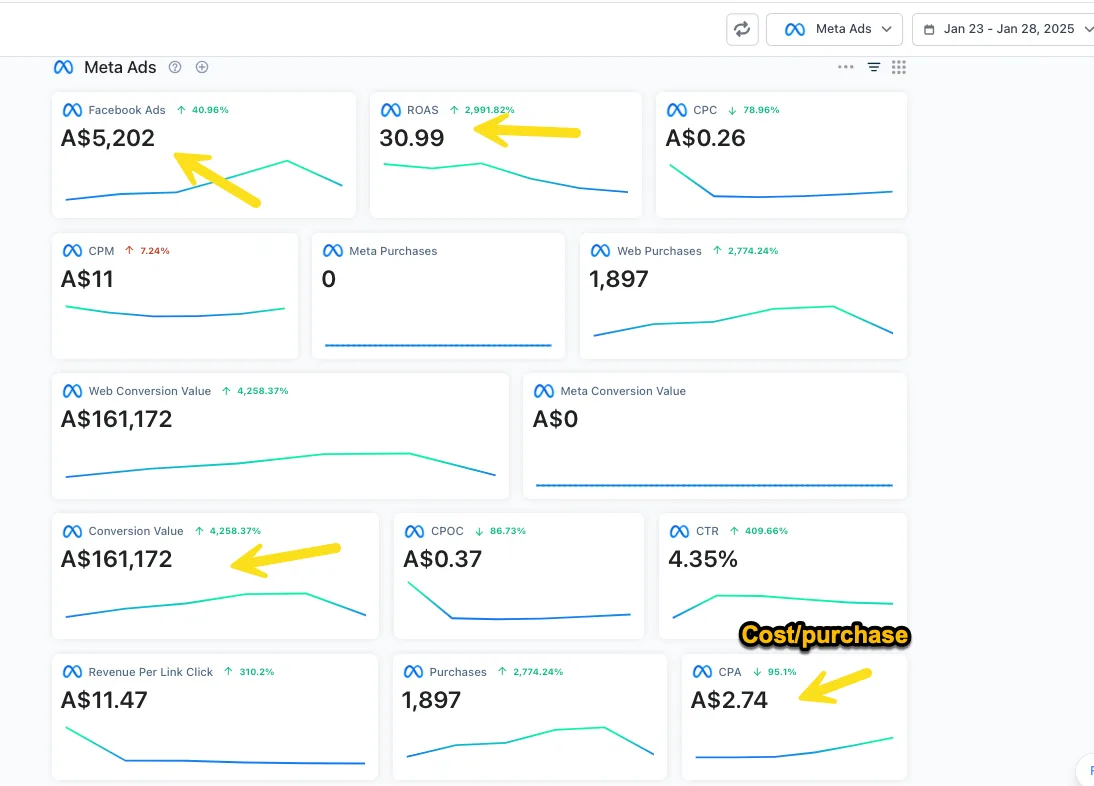
Task: Click the Meta Ads section heading text
Action: 120,67
